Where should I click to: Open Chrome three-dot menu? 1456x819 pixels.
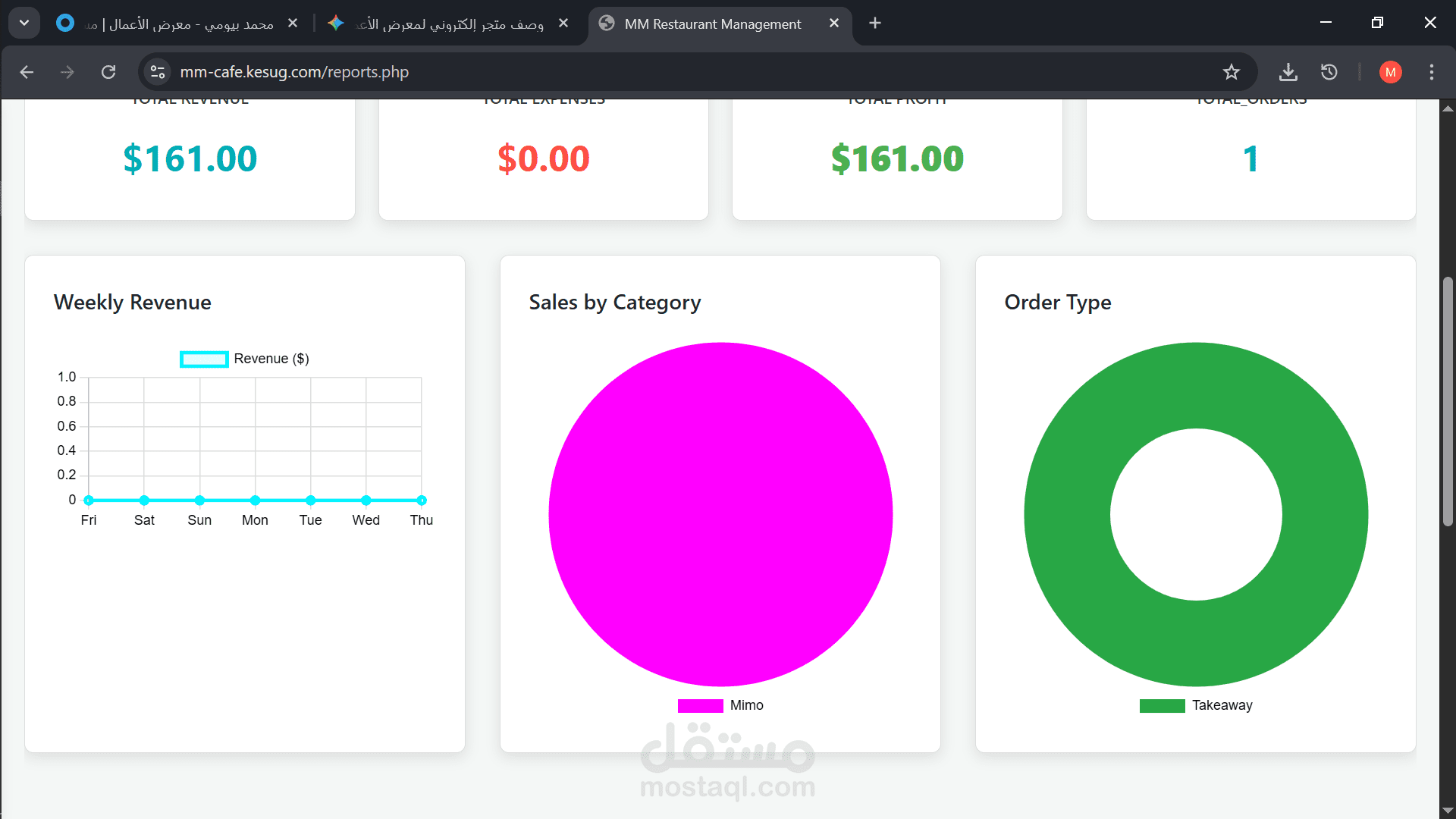click(1431, 72)
